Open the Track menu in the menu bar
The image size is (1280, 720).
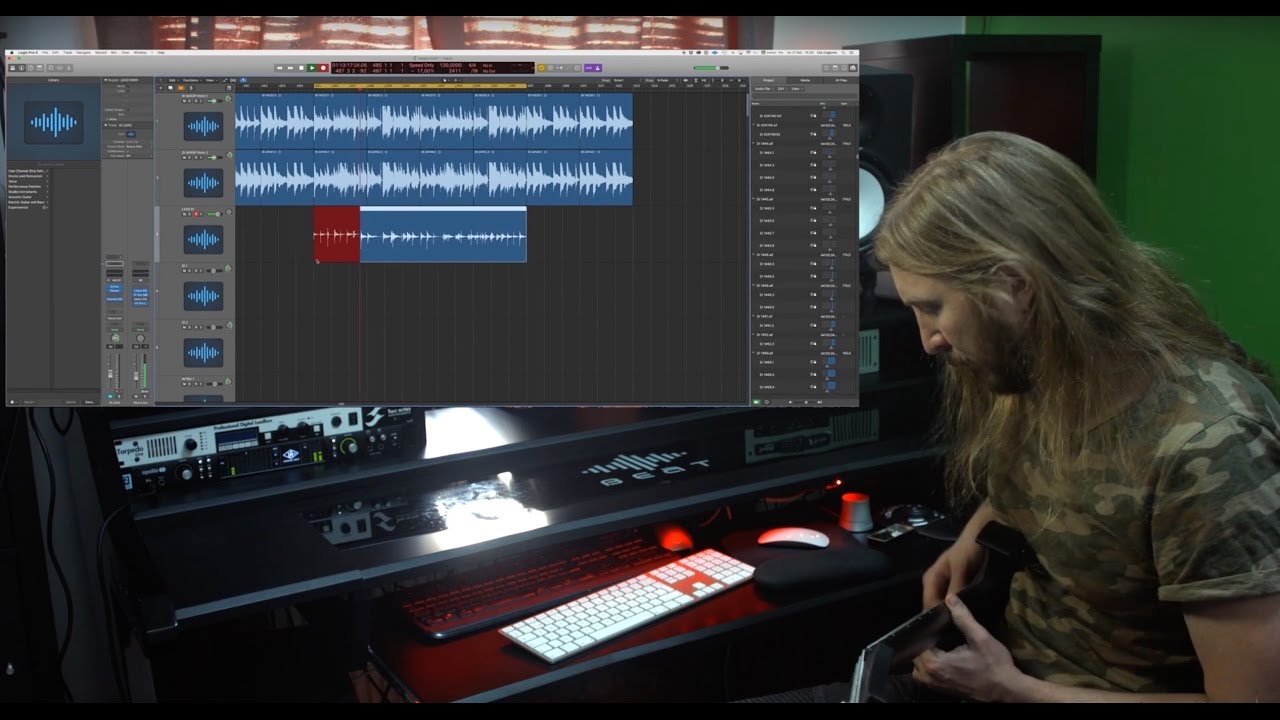67,52
